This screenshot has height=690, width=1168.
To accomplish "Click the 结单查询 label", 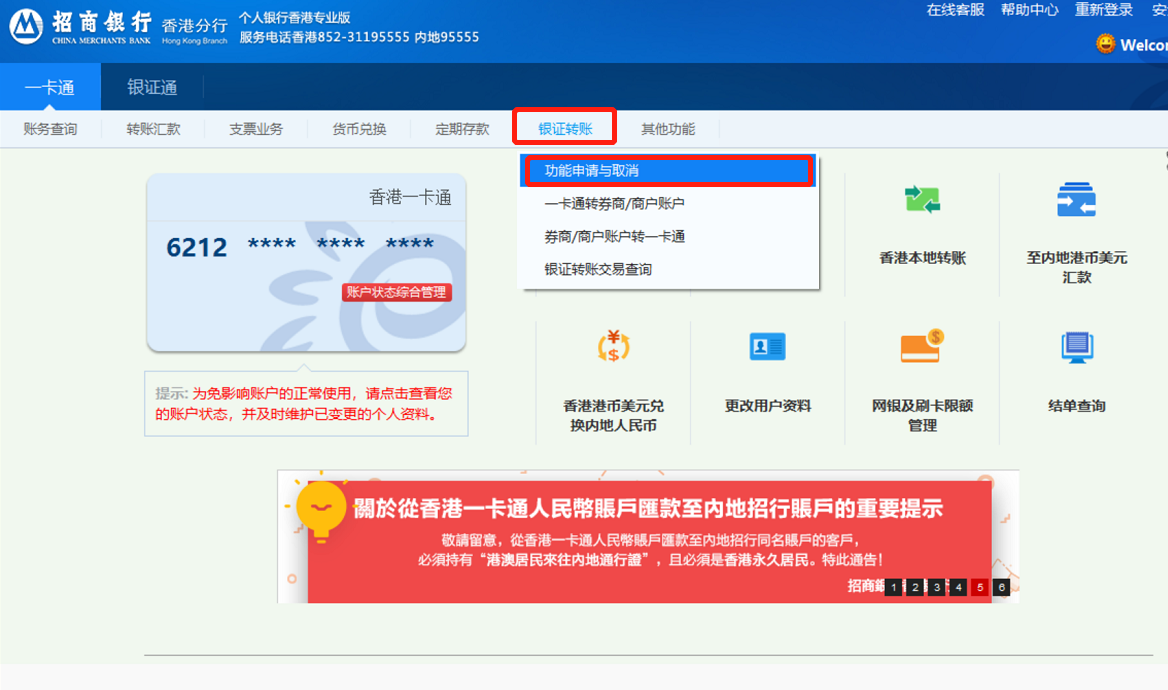I will click(x=1076, y=406).
